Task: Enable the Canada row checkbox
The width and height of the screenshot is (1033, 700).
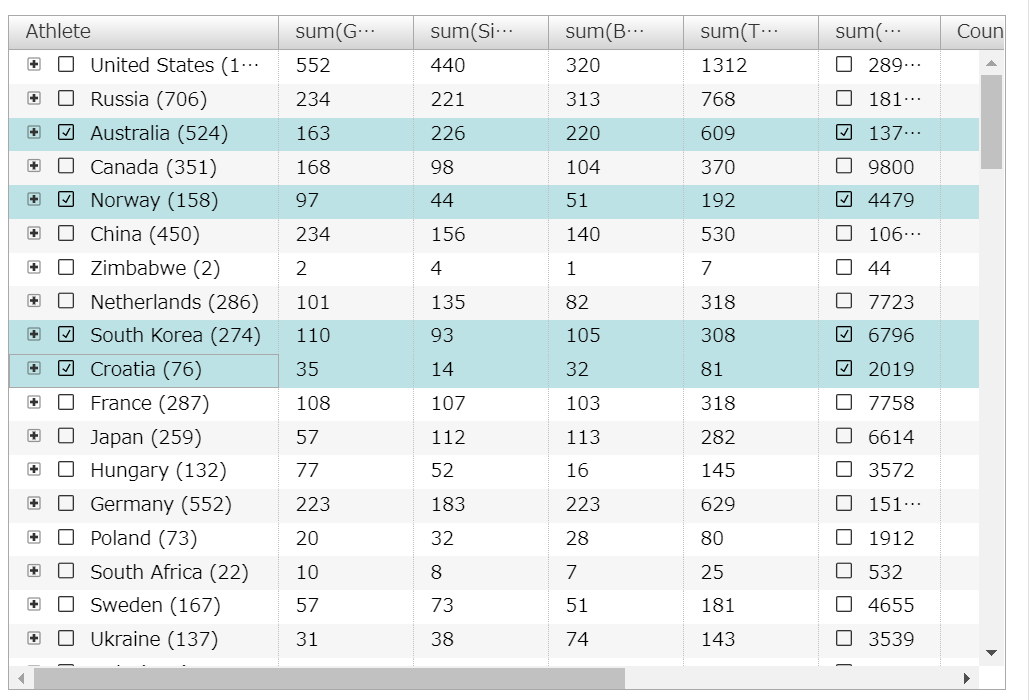Action: tap(66, 166)
